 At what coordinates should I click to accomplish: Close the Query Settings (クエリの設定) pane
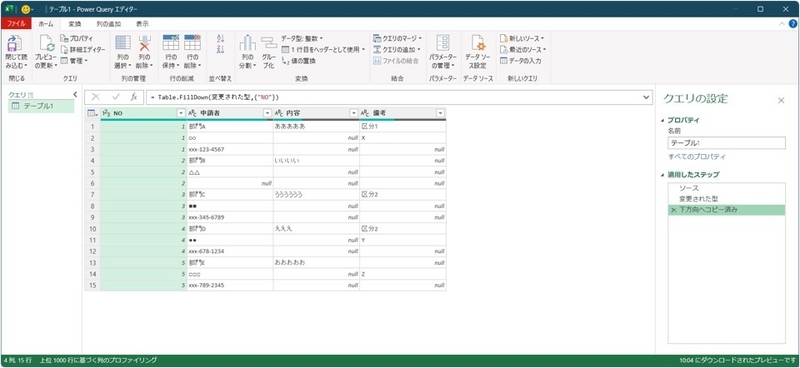point(781,101)
